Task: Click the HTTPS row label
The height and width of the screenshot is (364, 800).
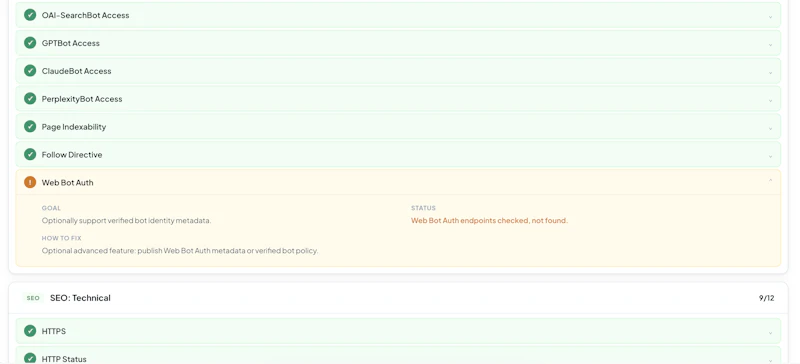Action: 54,331
